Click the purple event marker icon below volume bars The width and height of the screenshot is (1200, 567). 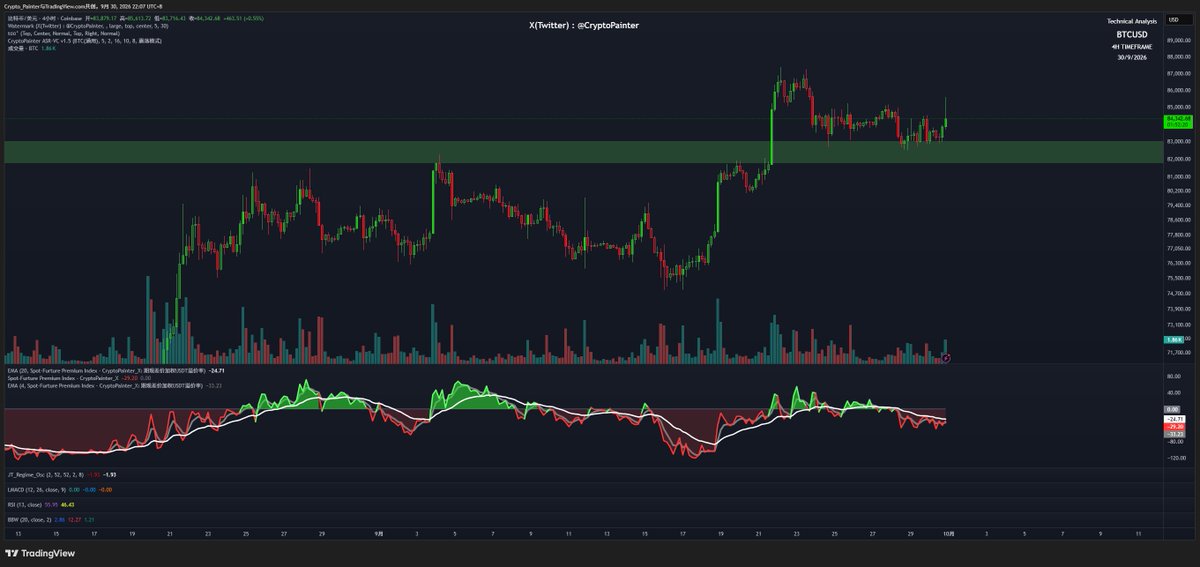[x=947, y=357]
